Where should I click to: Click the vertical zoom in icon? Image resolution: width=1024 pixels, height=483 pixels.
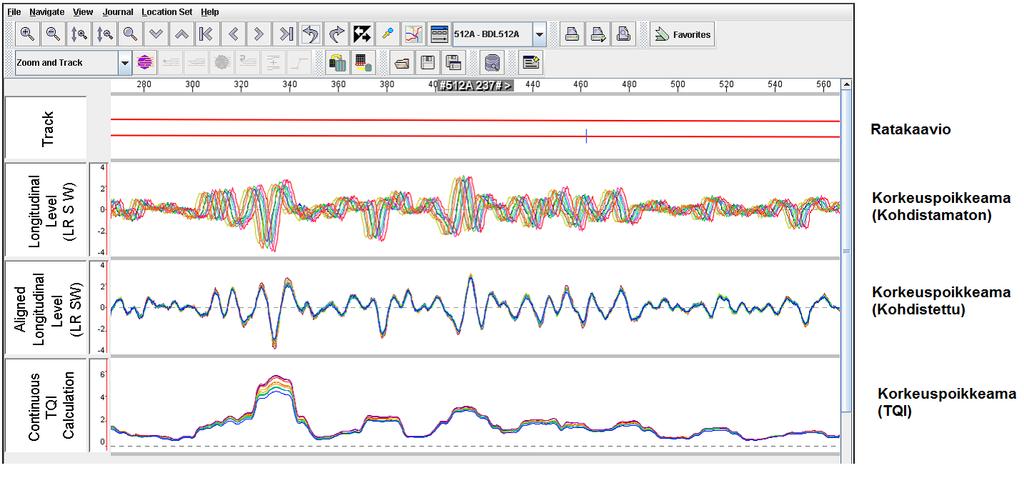point(79,34)
